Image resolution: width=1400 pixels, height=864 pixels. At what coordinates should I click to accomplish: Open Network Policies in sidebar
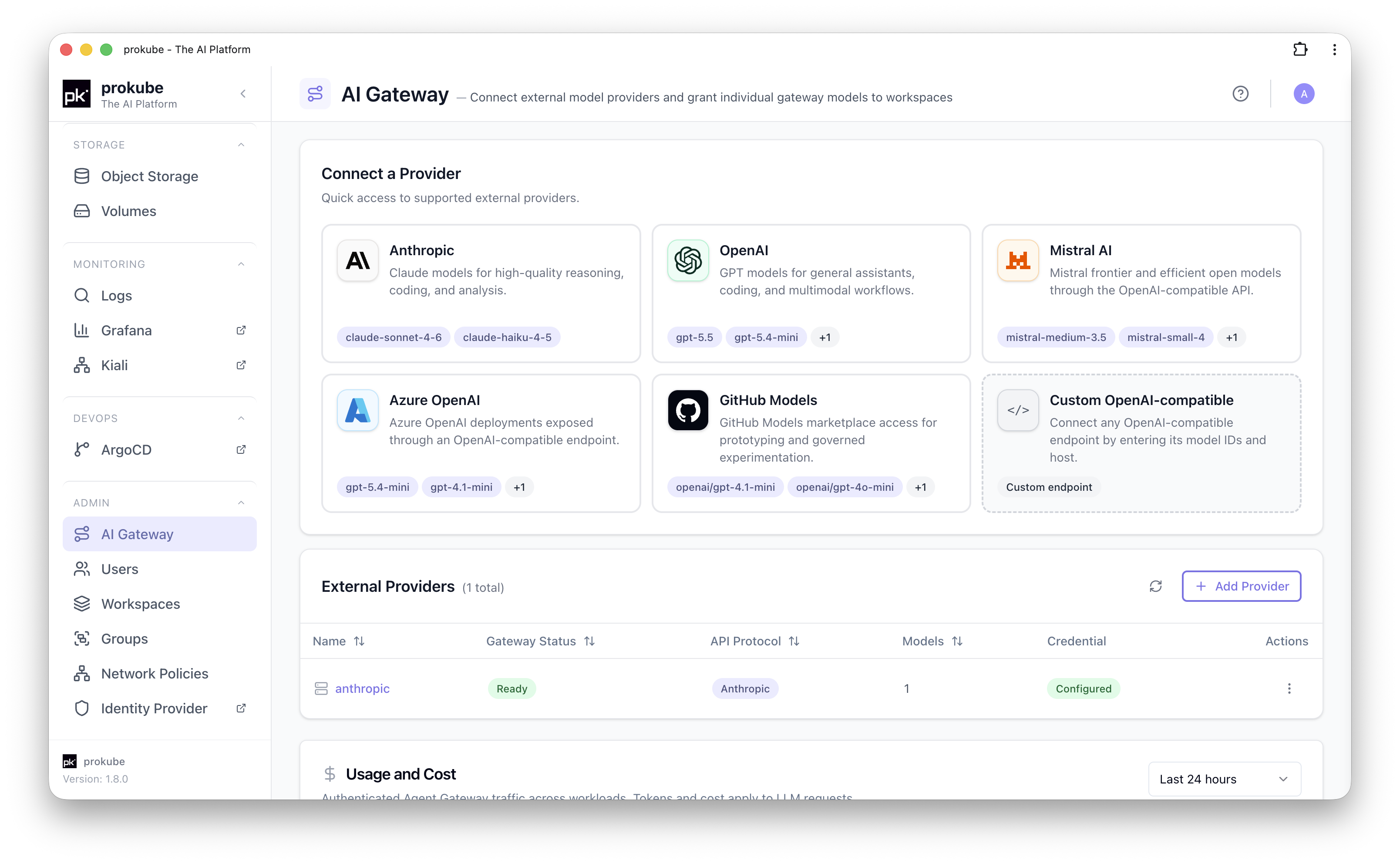[160, 674]
